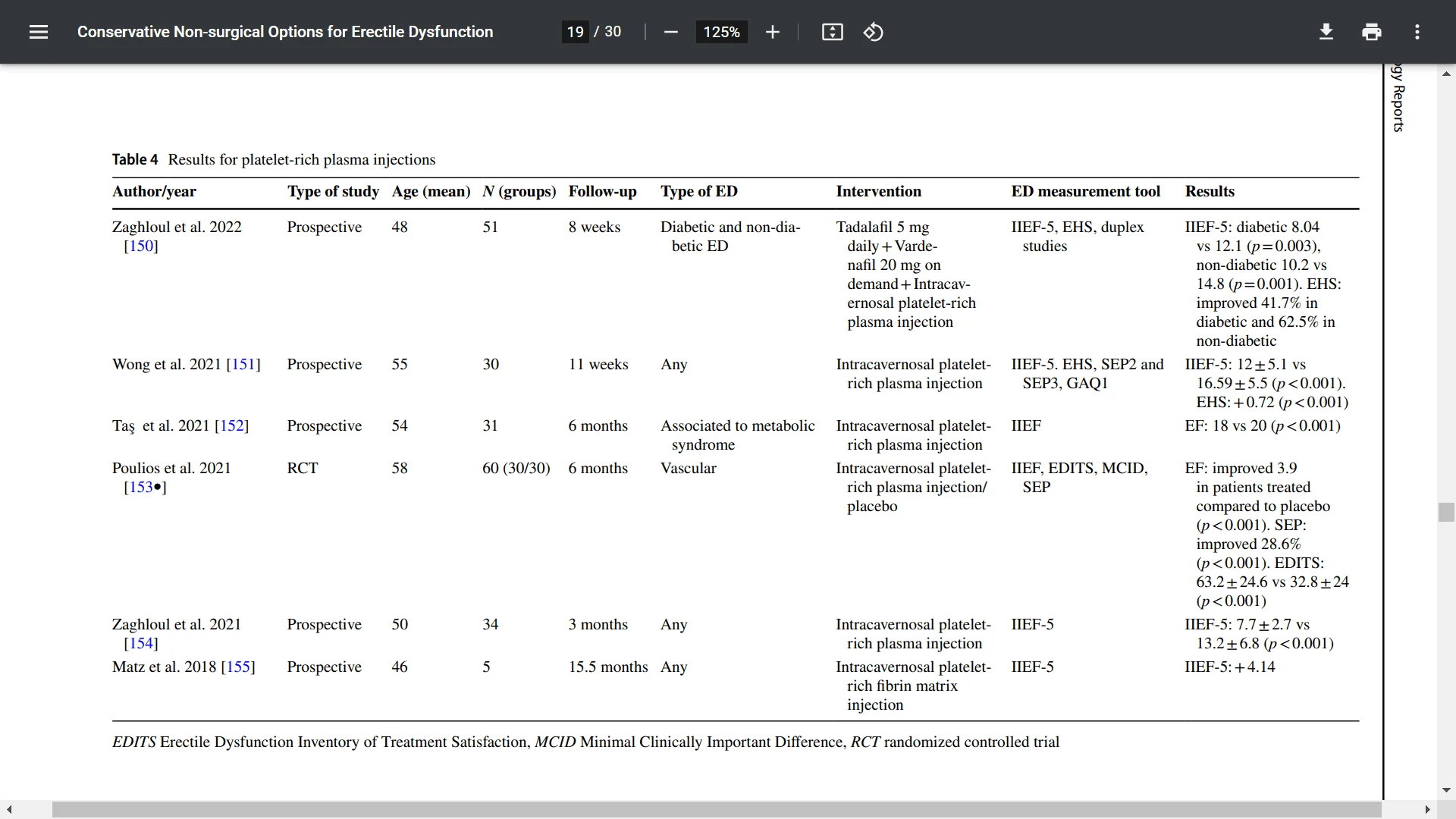The height and width of the screenshot is (819, 1456).
Task: Click 'Poulios et al. 2021' author cell
Action: tap(171, 468)
